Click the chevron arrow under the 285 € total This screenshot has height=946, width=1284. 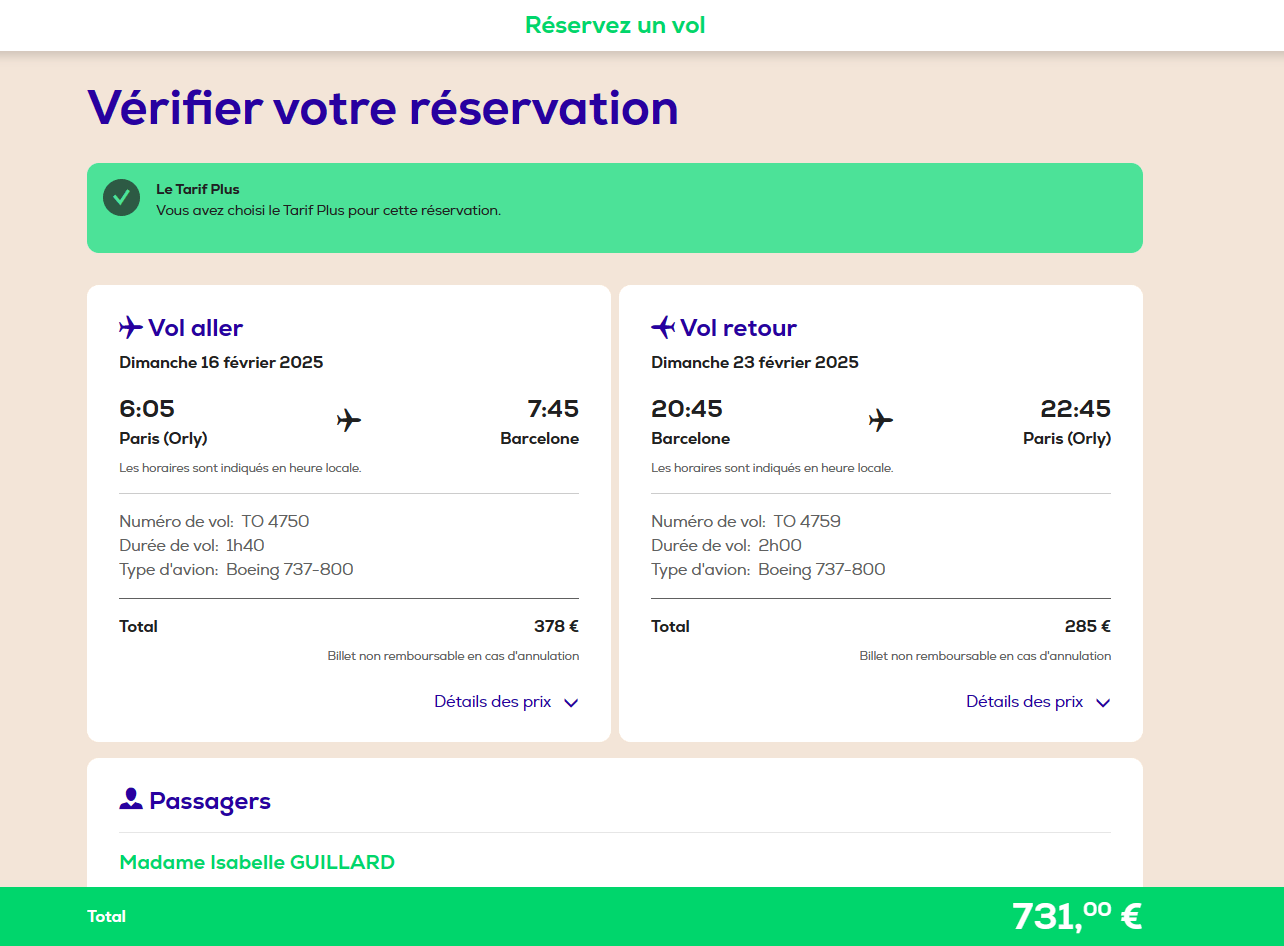(1103, 703)
